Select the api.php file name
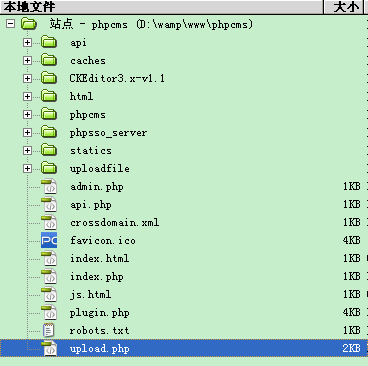The height and width of the screenshot is (366, 368). pyautogui.click(x=91, y=205)
